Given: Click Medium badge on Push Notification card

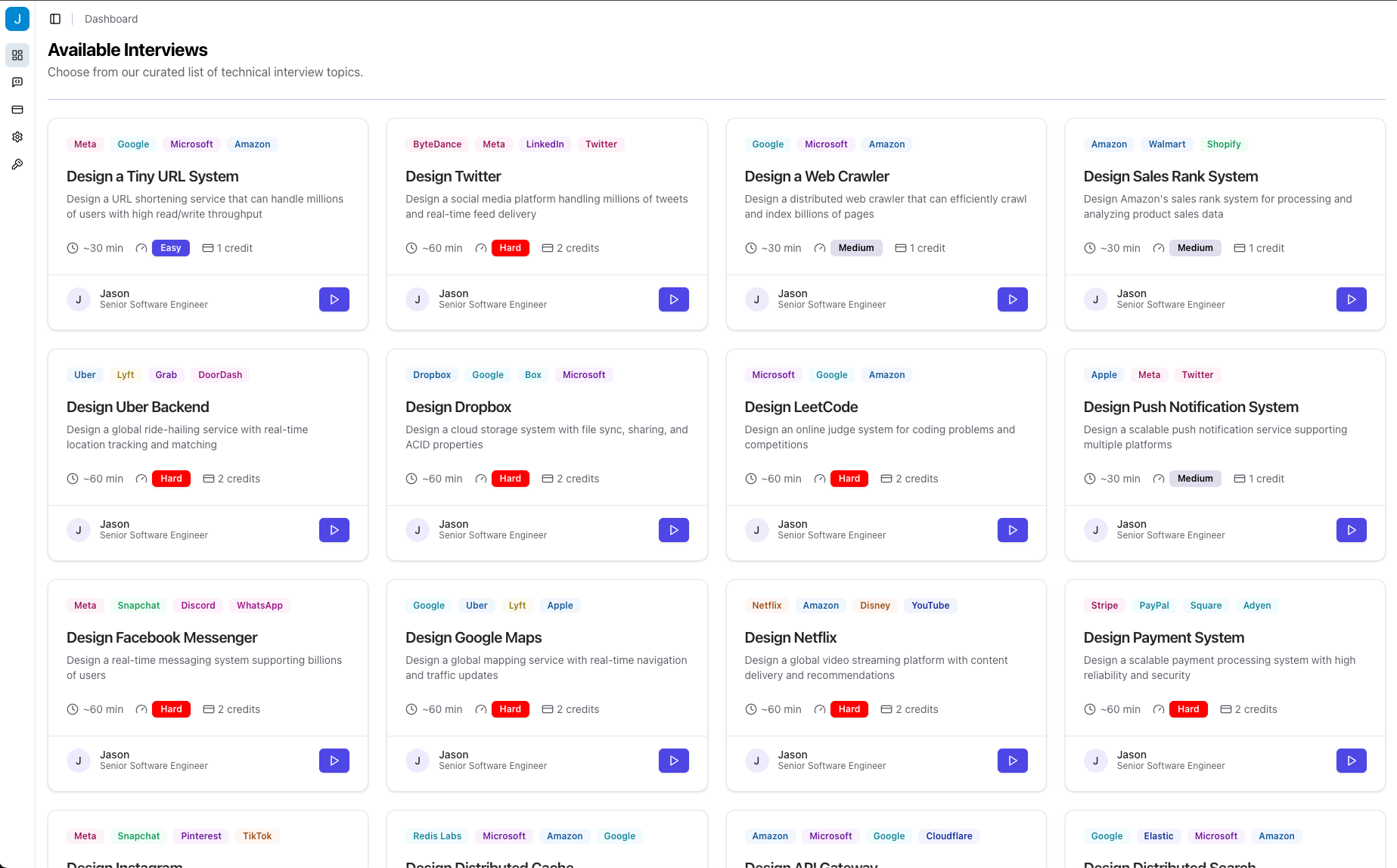Looking at the screenshot, I should (1195, 479).
